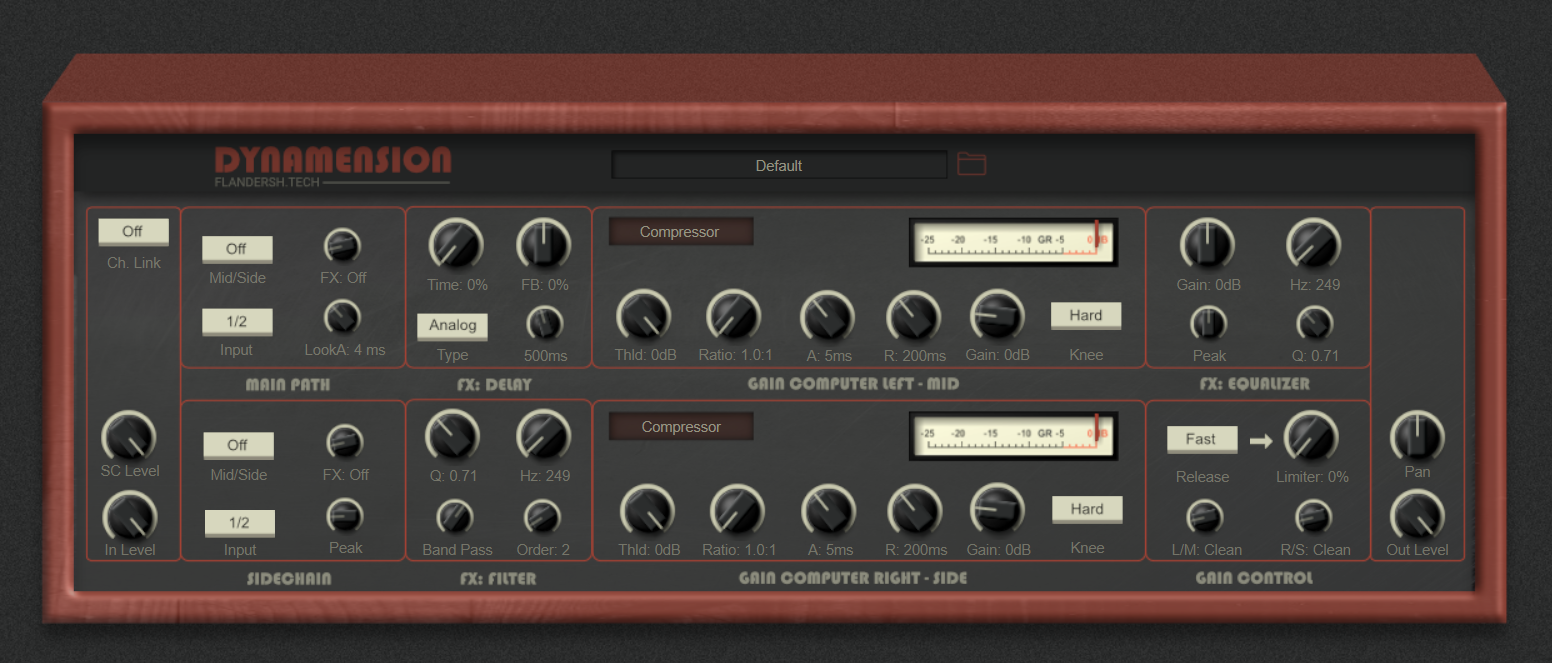The height and width of the screenshot is (663, 1552).
Task: Click the Right-Side gain reduction meter
Action: (1013, 436)
